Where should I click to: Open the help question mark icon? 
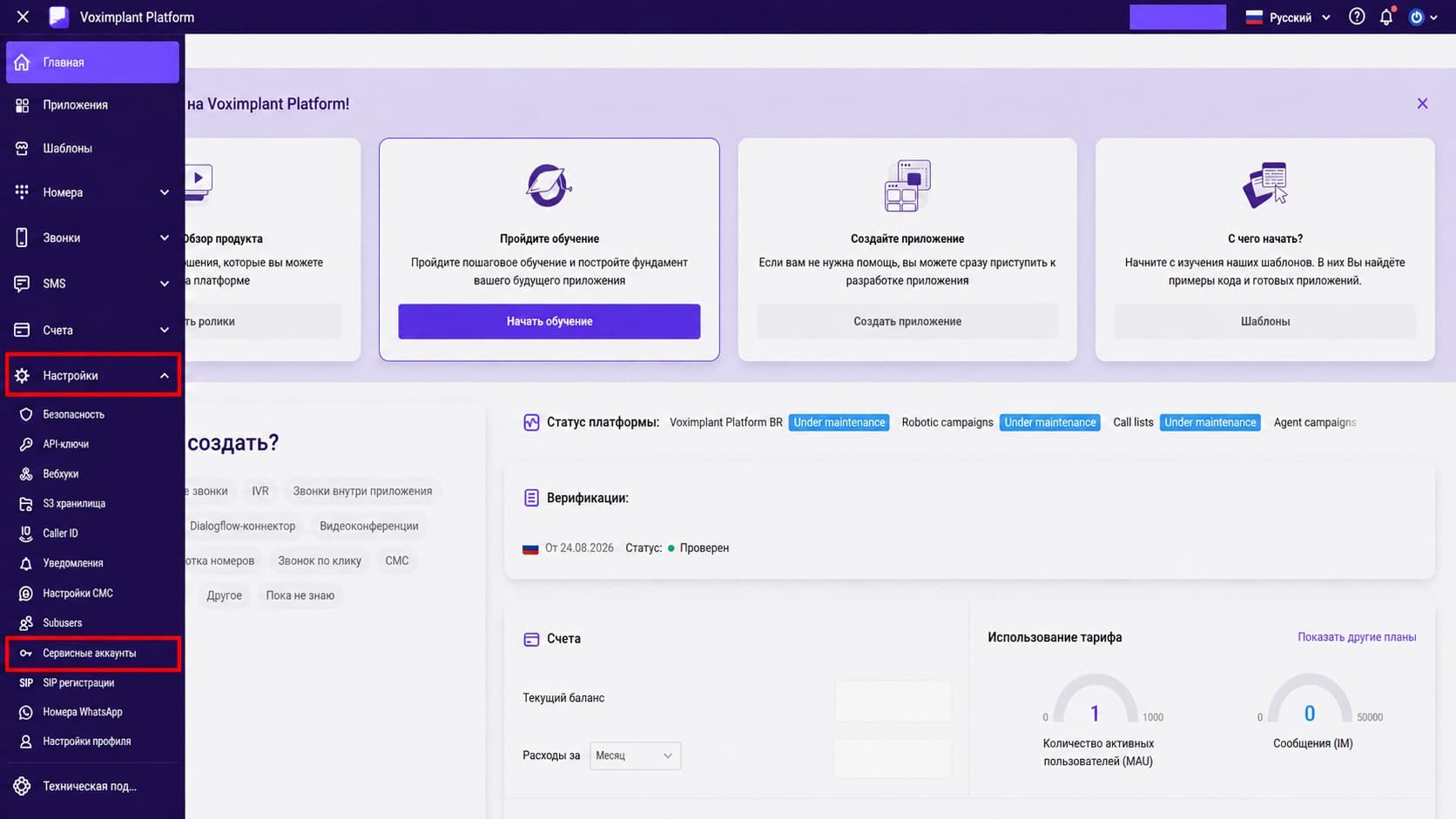[x=1357, y=17]
